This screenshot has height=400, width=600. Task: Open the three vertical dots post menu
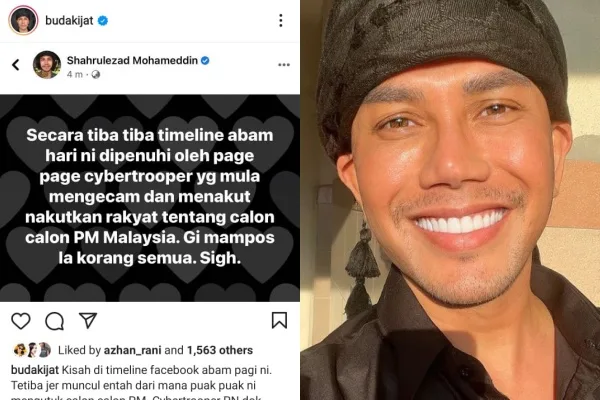point(281,20)
